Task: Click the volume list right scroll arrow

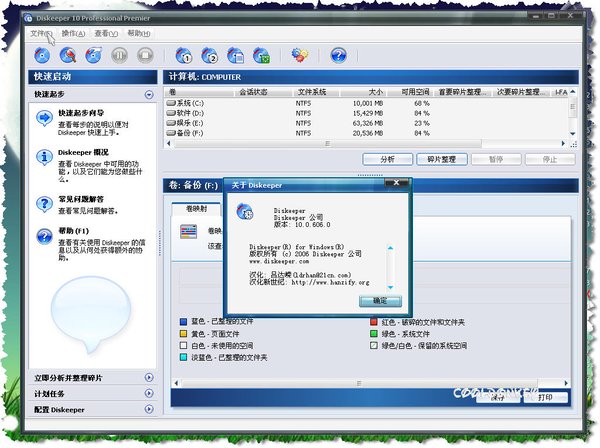Action: (x=563, y=143)
